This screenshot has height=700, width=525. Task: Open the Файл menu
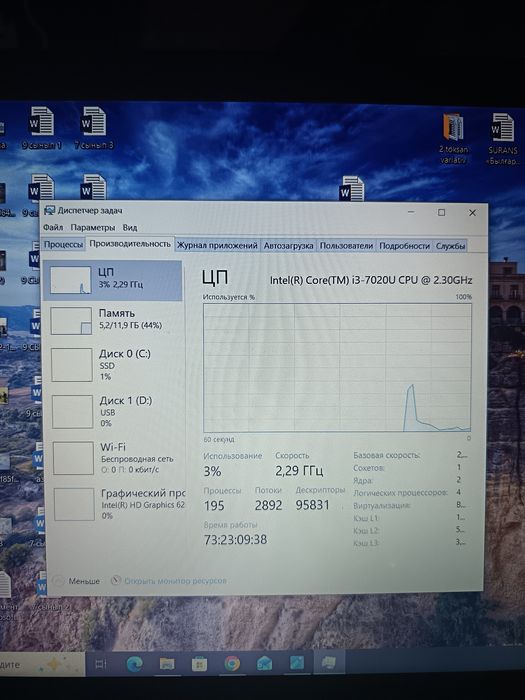(x=53, y=227)
